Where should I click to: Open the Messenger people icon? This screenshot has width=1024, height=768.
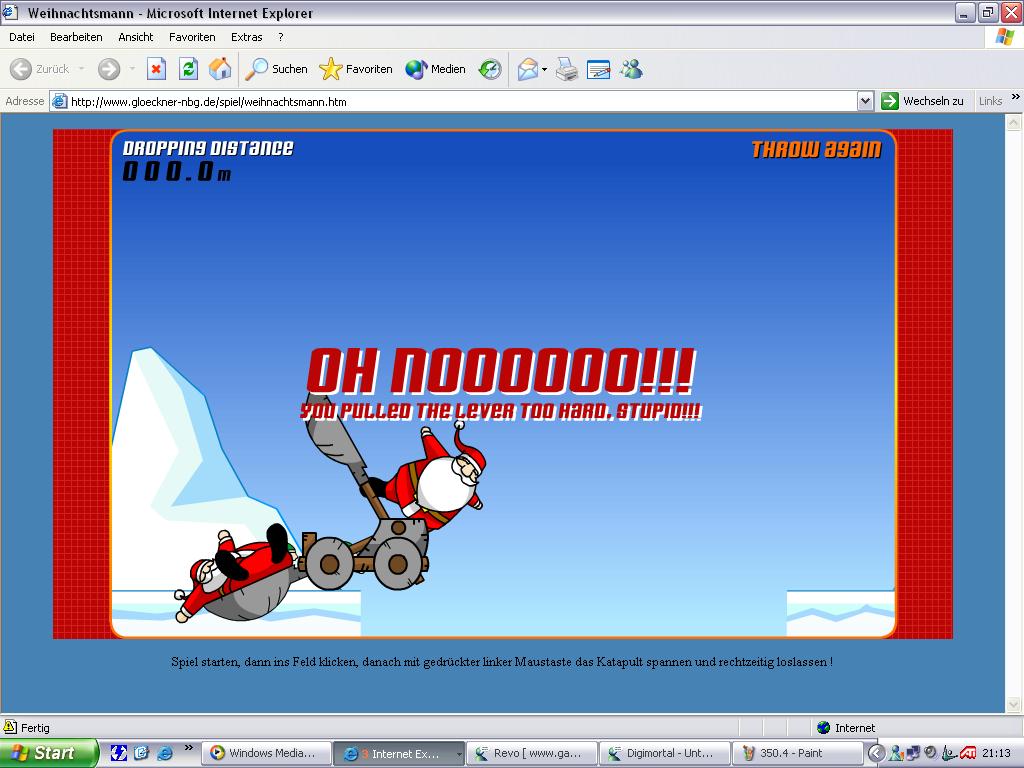tap(631, 69)
